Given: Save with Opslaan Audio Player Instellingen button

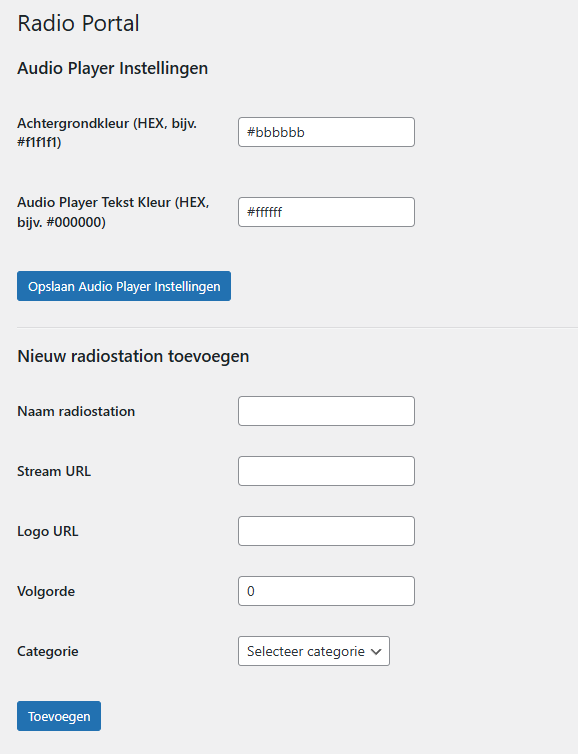Looking at the screenshot, I should pyautogui.click(x=124, y=286).
